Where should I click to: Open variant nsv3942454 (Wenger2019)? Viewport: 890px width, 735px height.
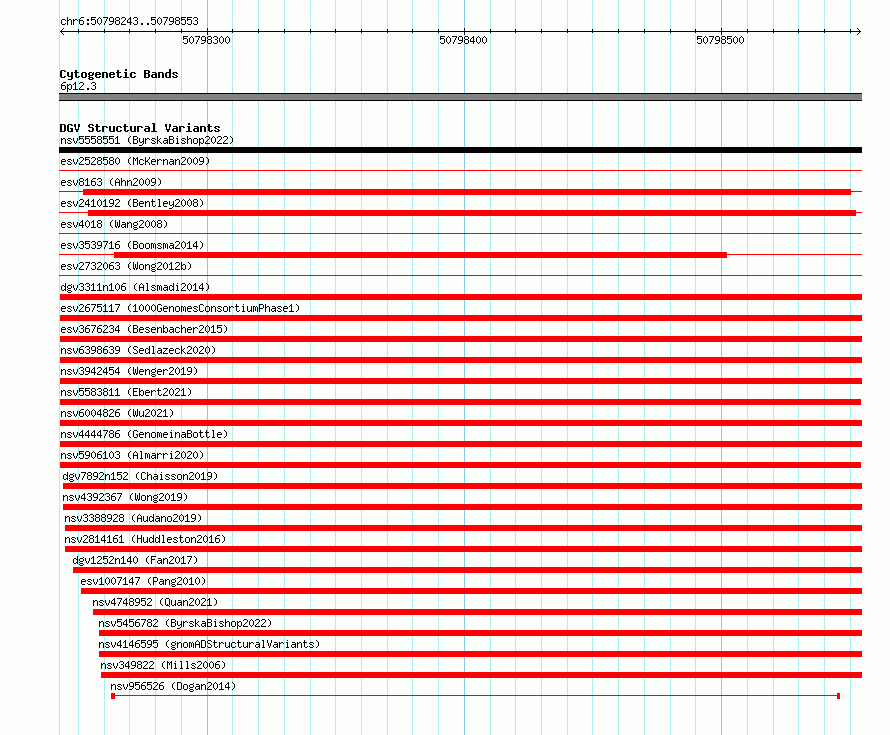(129, 371)
